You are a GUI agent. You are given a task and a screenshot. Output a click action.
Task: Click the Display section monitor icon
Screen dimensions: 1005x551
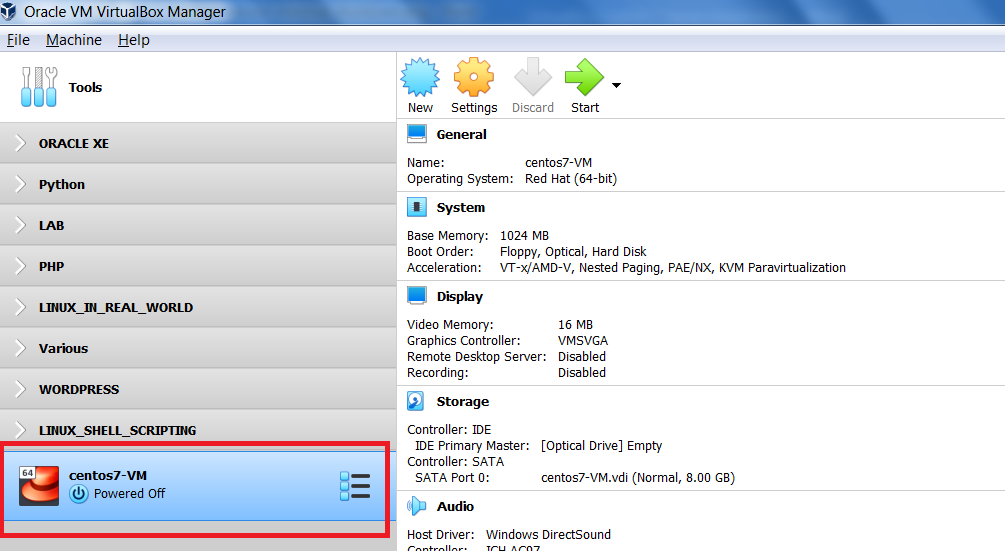(417, 296)
